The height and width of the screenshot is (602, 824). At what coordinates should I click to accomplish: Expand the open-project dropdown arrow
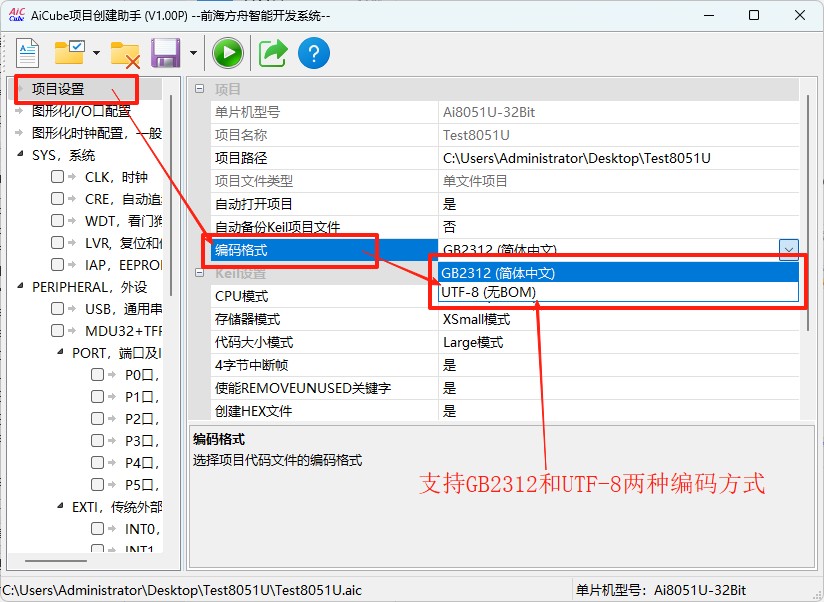coord(96,53)
